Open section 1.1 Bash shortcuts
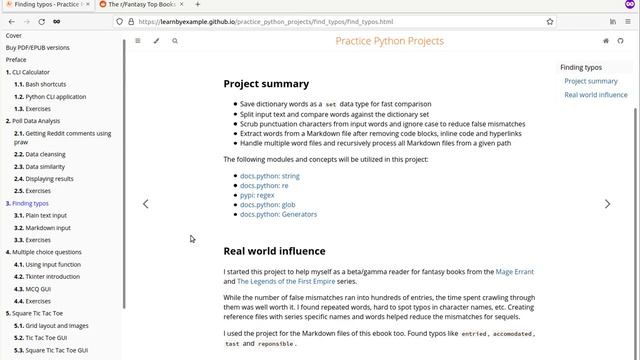640x360 pixels. tap(40, 84)
